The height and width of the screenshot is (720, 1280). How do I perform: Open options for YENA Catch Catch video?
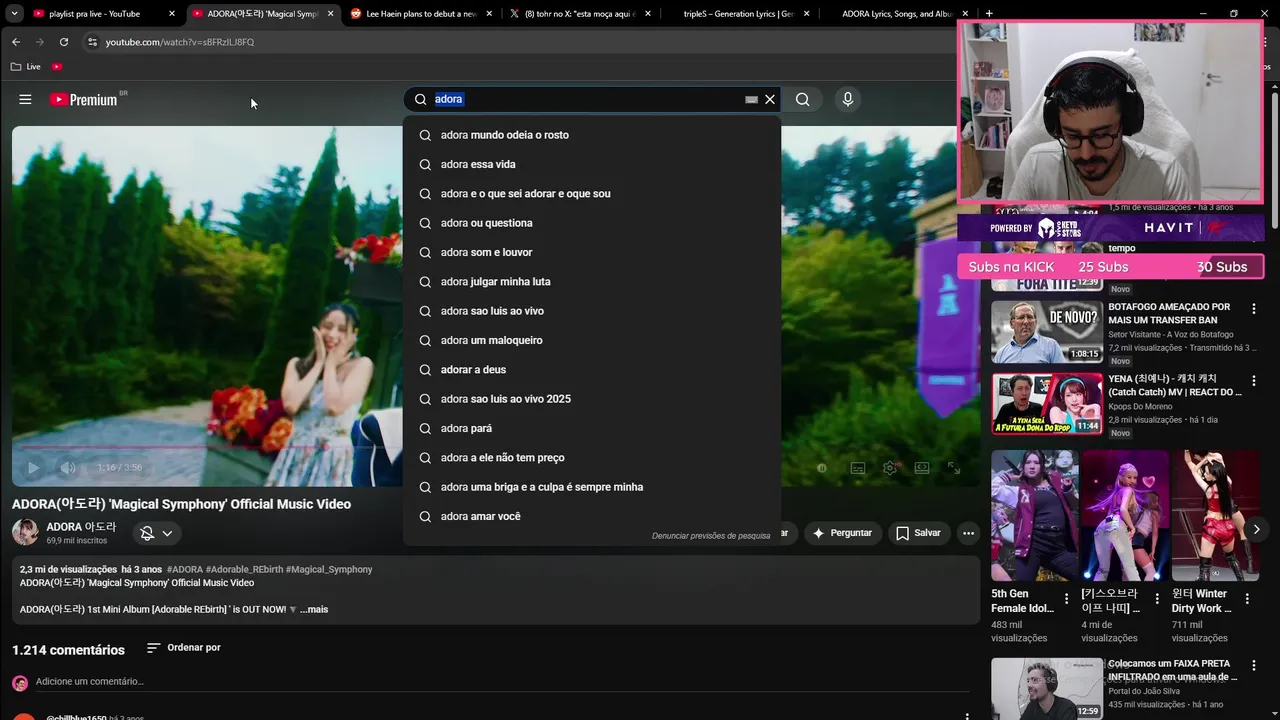tap(1253, 381)
